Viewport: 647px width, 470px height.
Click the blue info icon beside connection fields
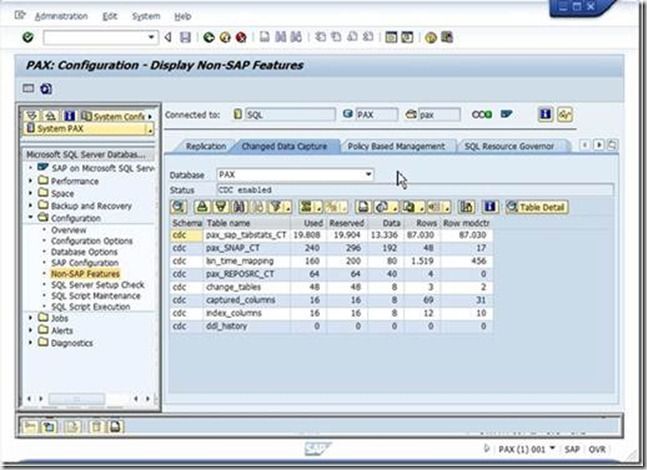[545, 114]
